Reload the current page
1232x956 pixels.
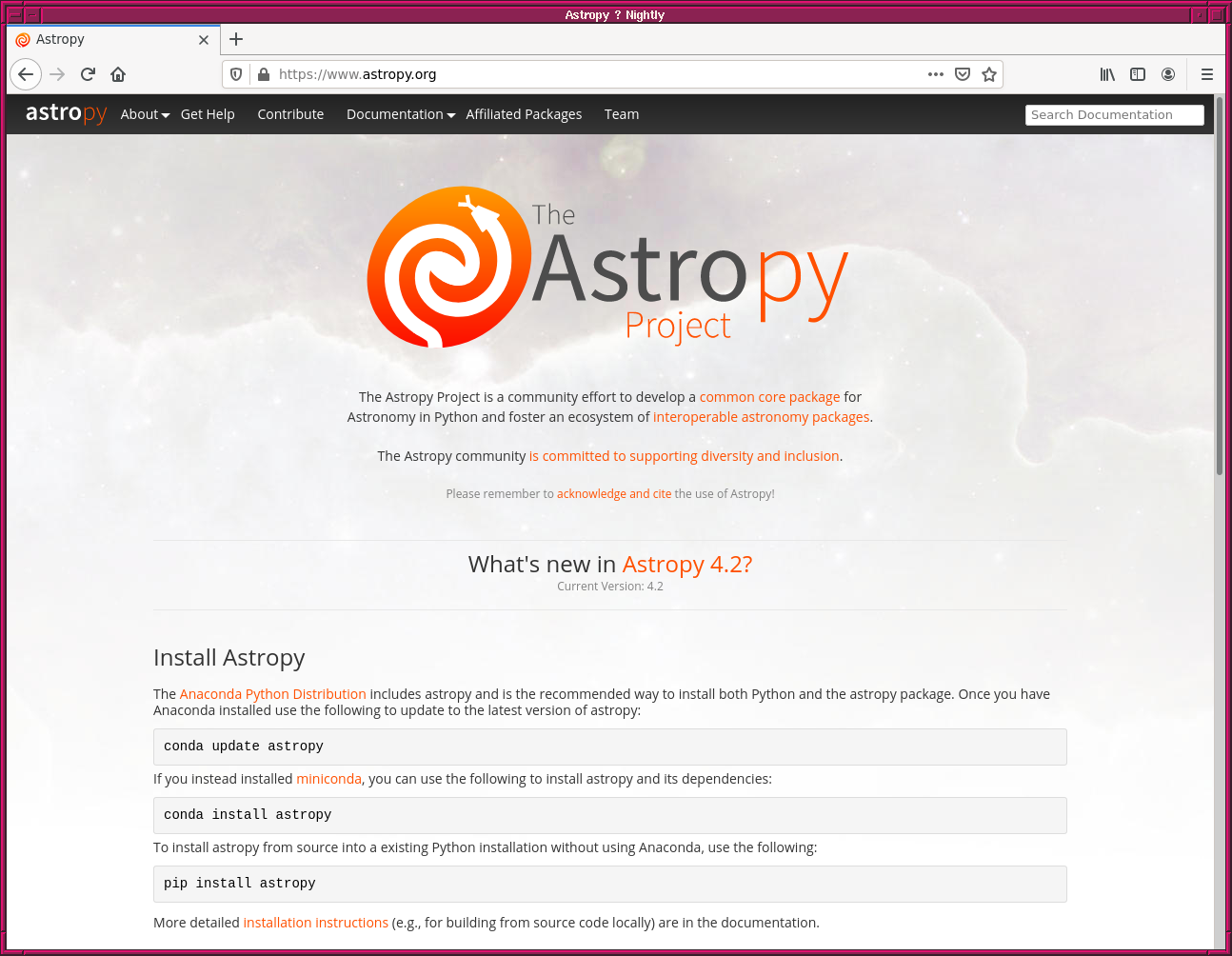click(x=88, y=74)
